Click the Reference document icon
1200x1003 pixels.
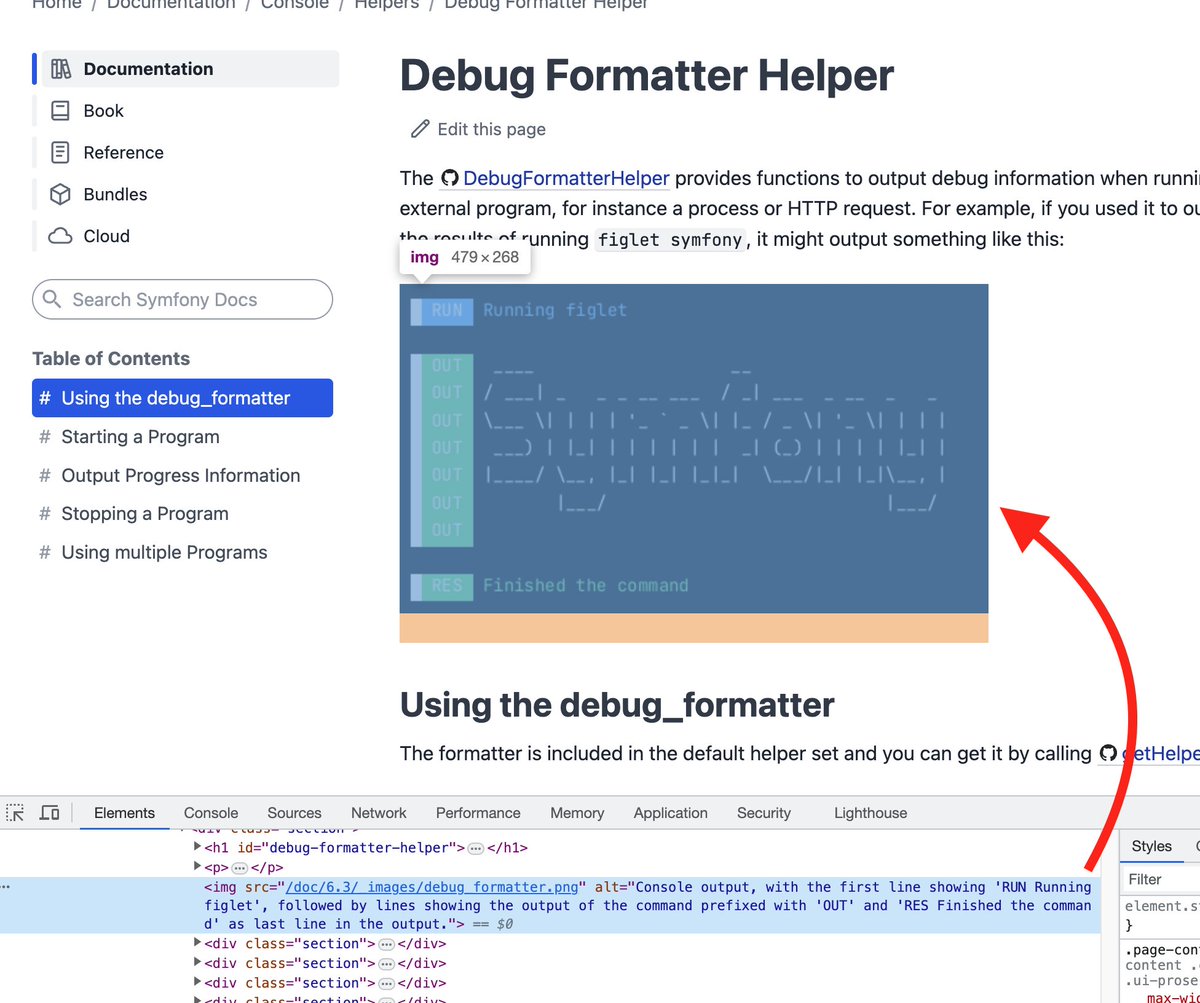click(x=61, y=153)
